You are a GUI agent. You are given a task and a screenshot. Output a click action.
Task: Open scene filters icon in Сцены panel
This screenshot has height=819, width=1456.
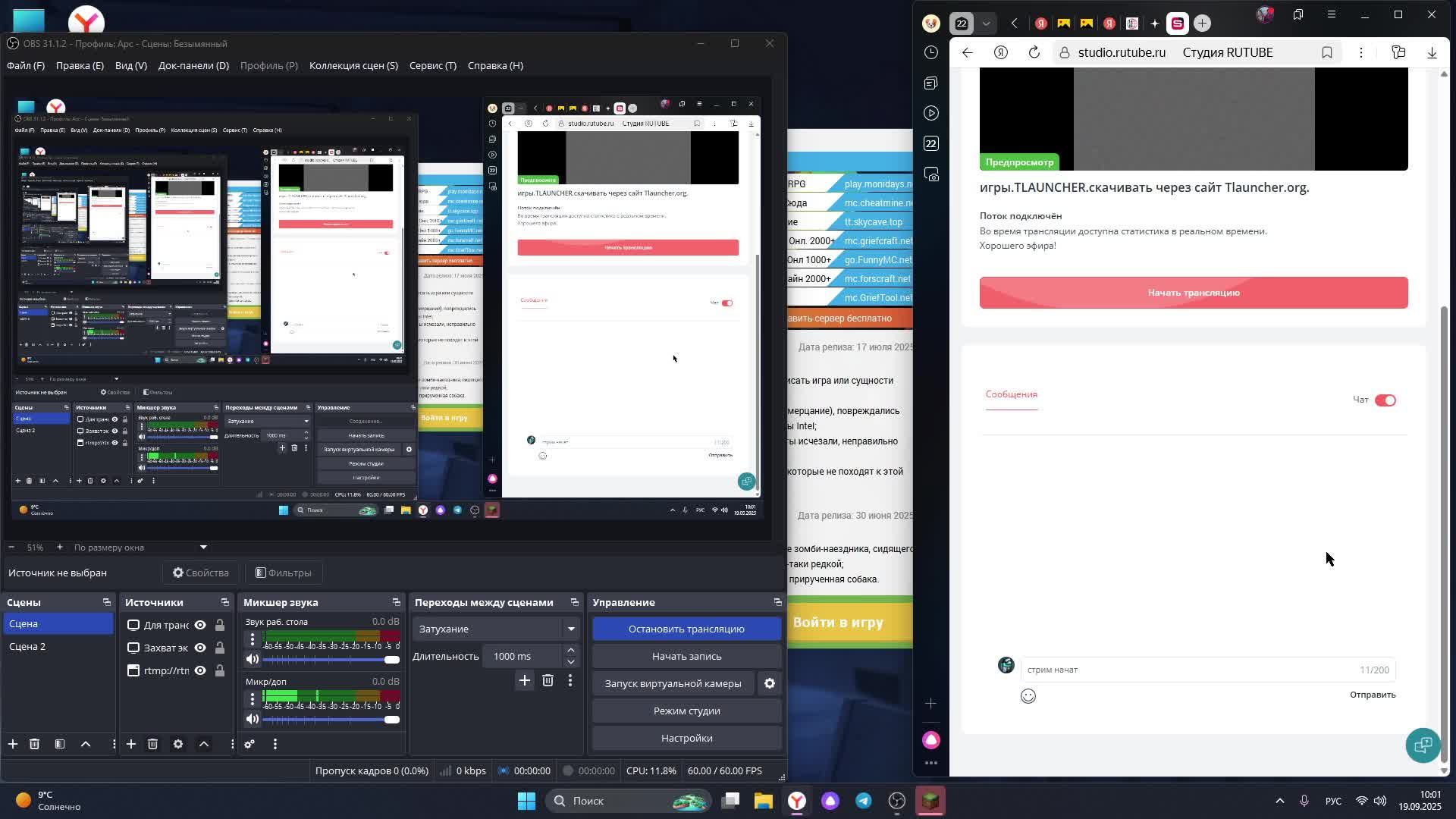(60, 744)
